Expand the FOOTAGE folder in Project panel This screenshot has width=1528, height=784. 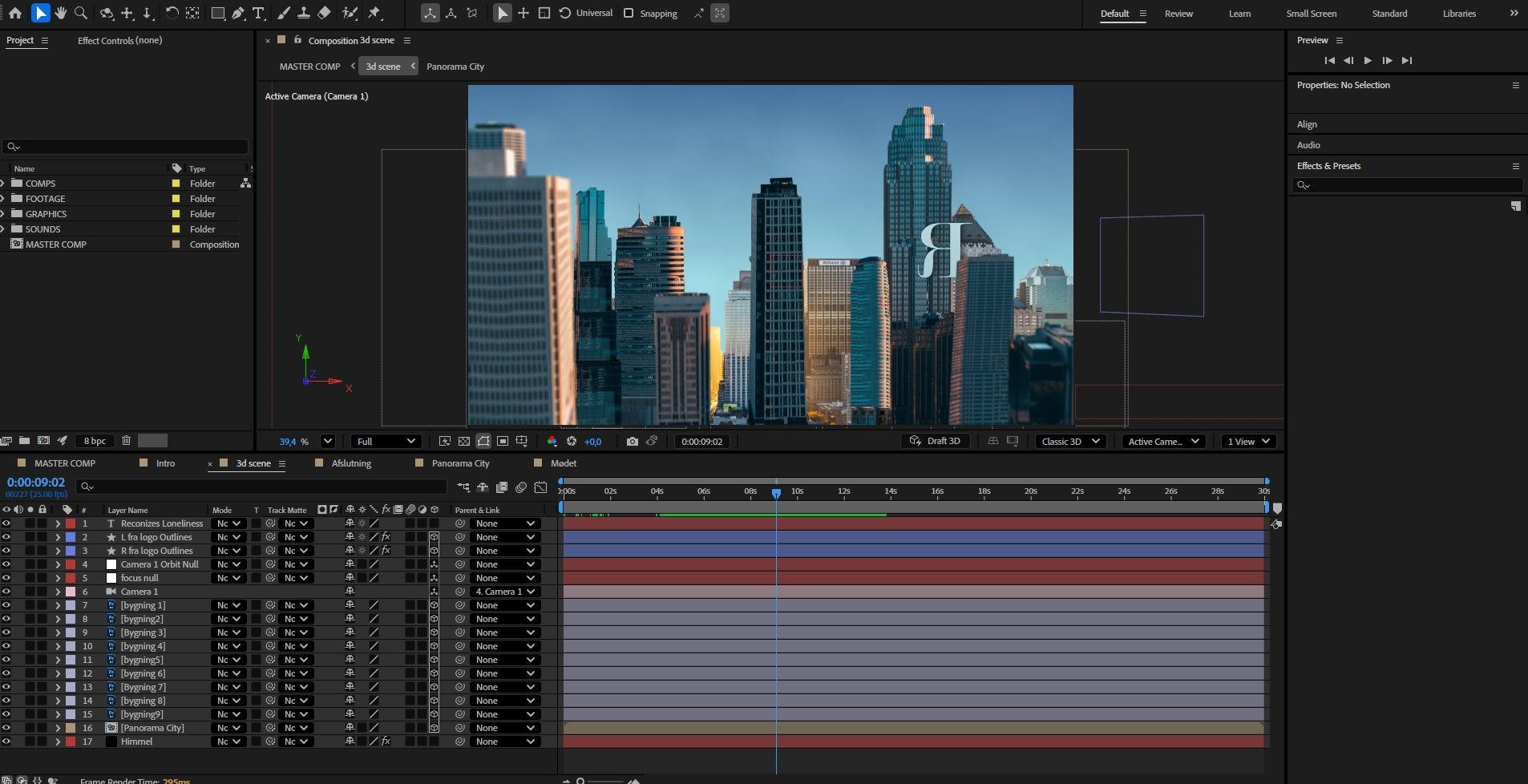tap(3, 199)
